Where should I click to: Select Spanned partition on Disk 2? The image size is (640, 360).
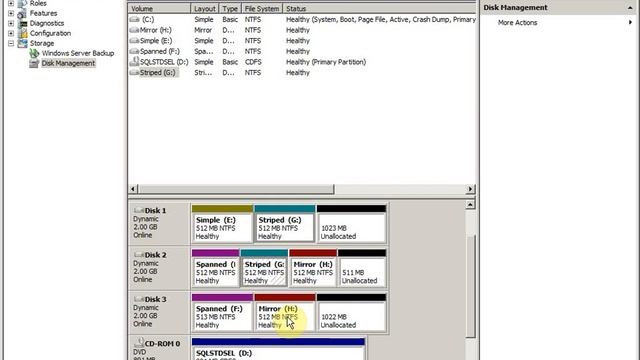(215, 268)
